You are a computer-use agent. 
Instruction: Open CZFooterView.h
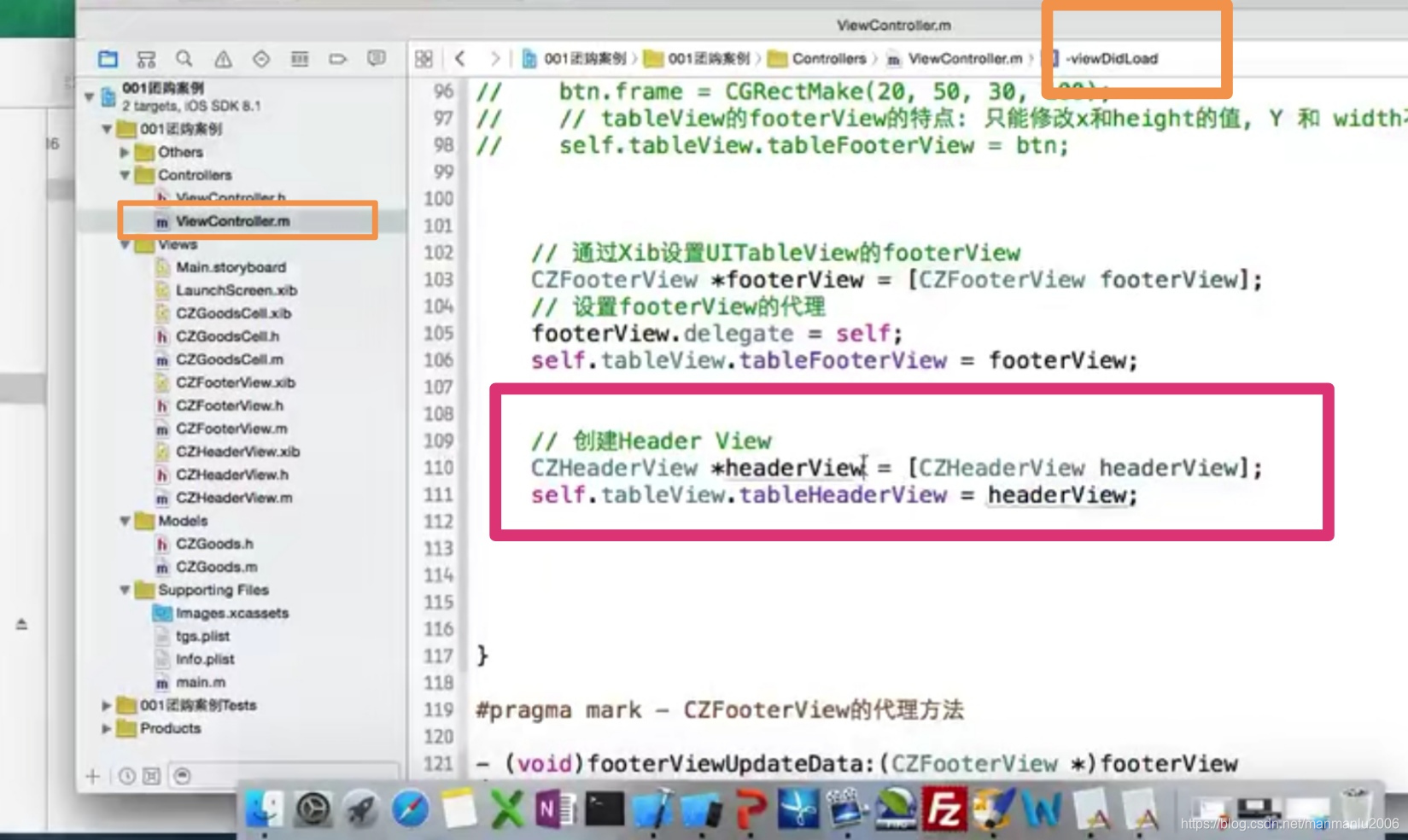[229, 405]
